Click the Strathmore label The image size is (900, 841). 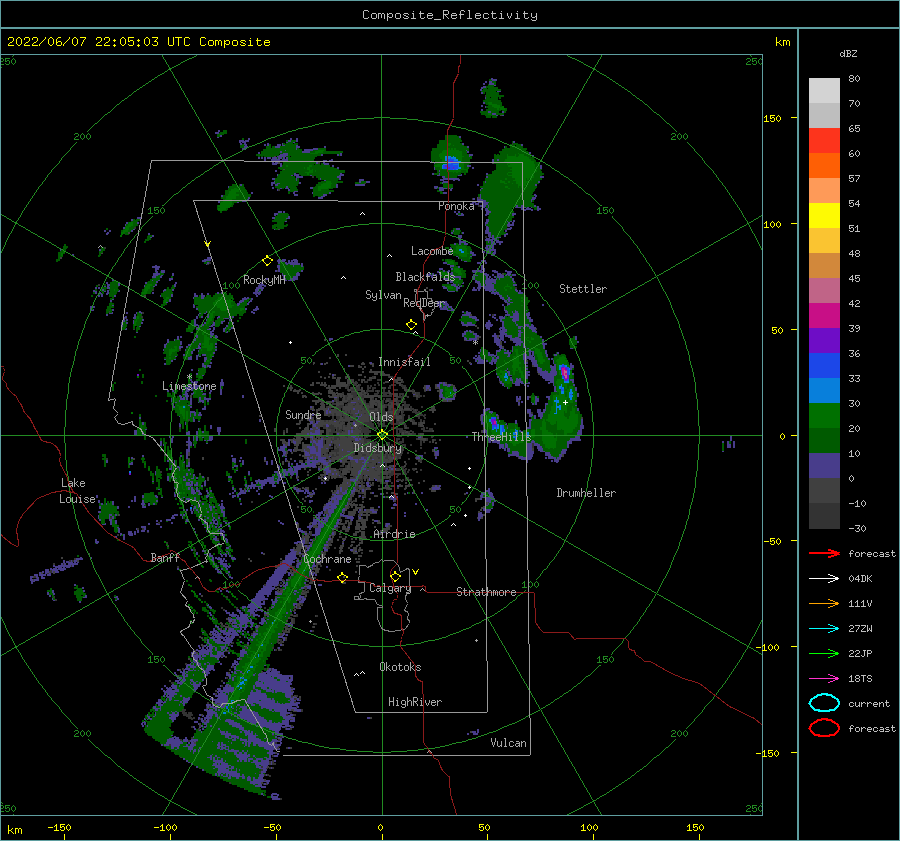coord(486,592)
